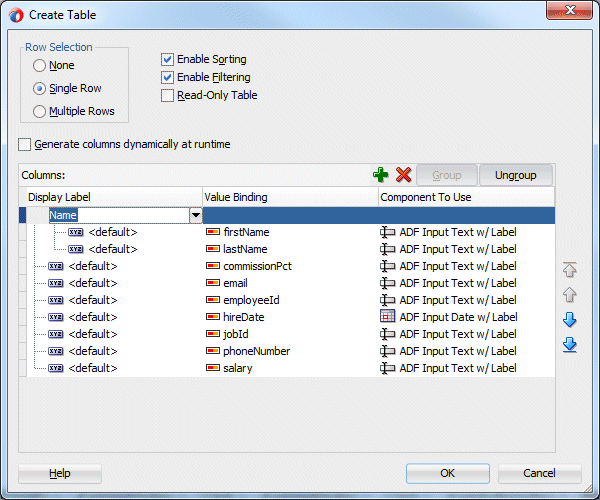Click the jobId attribute binding icon
The image size is (600, 500).
click(x=213, y=334)
